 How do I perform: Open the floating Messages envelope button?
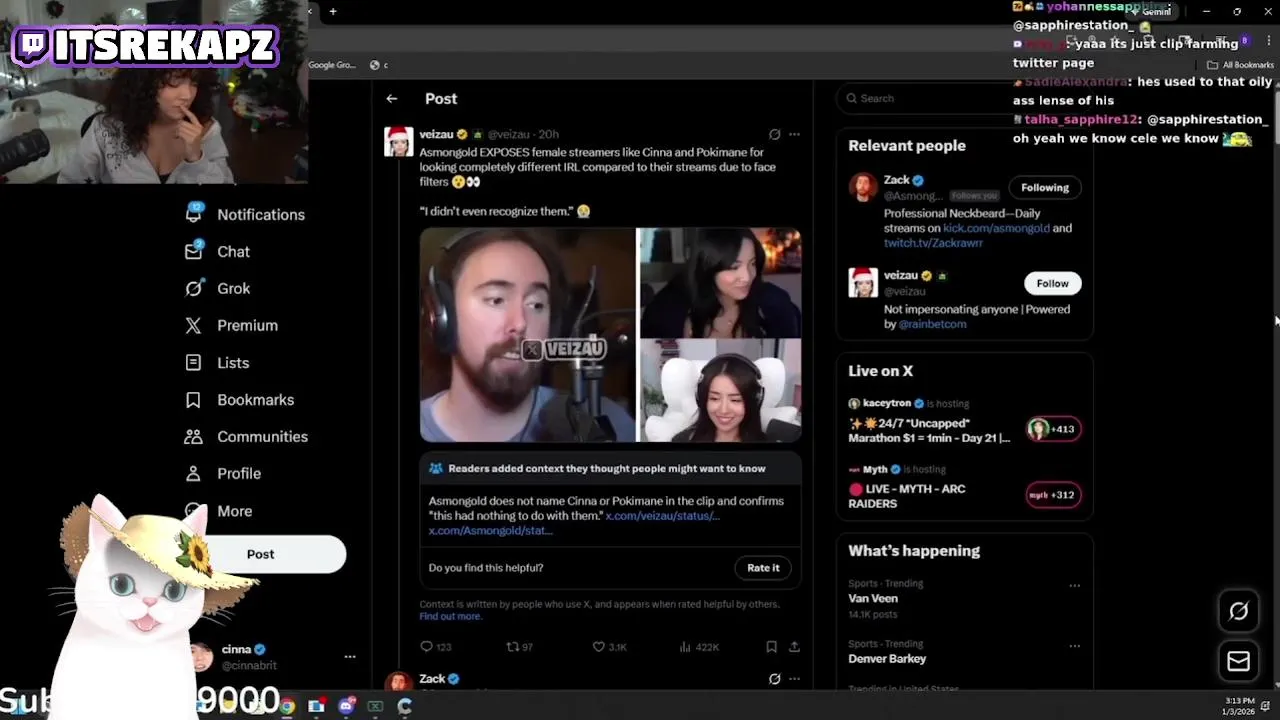click(x=1238, y=661)
